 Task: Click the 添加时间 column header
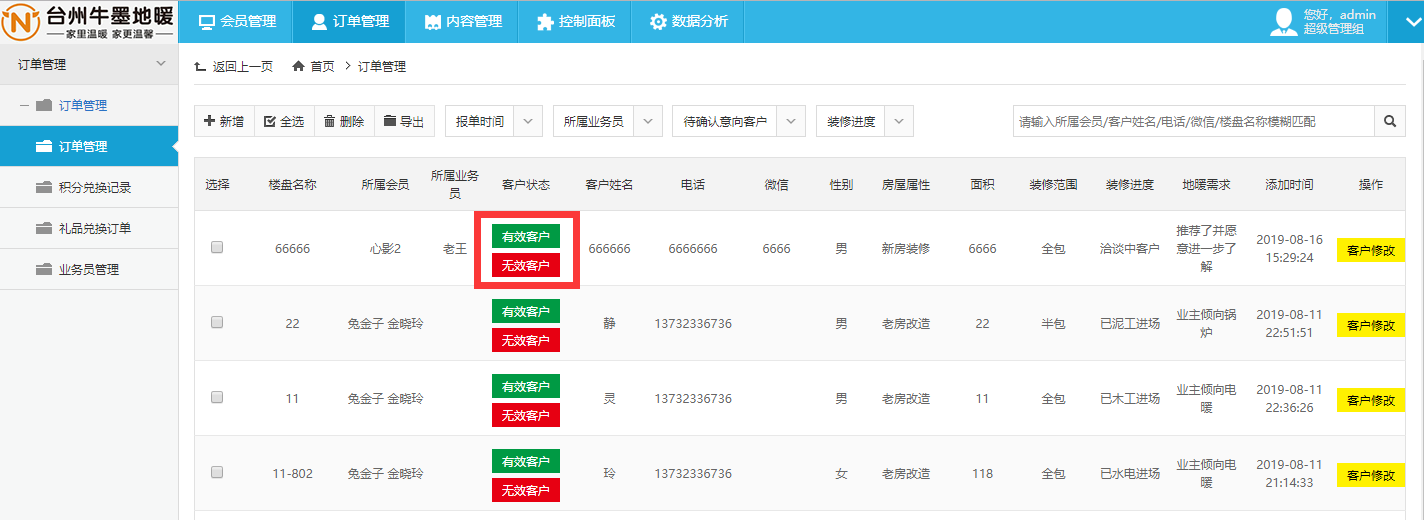1289,185
